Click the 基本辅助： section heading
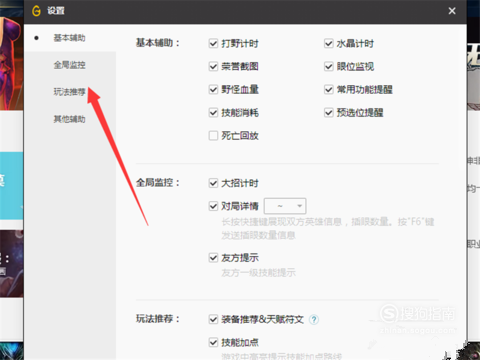 click(158, 43)
